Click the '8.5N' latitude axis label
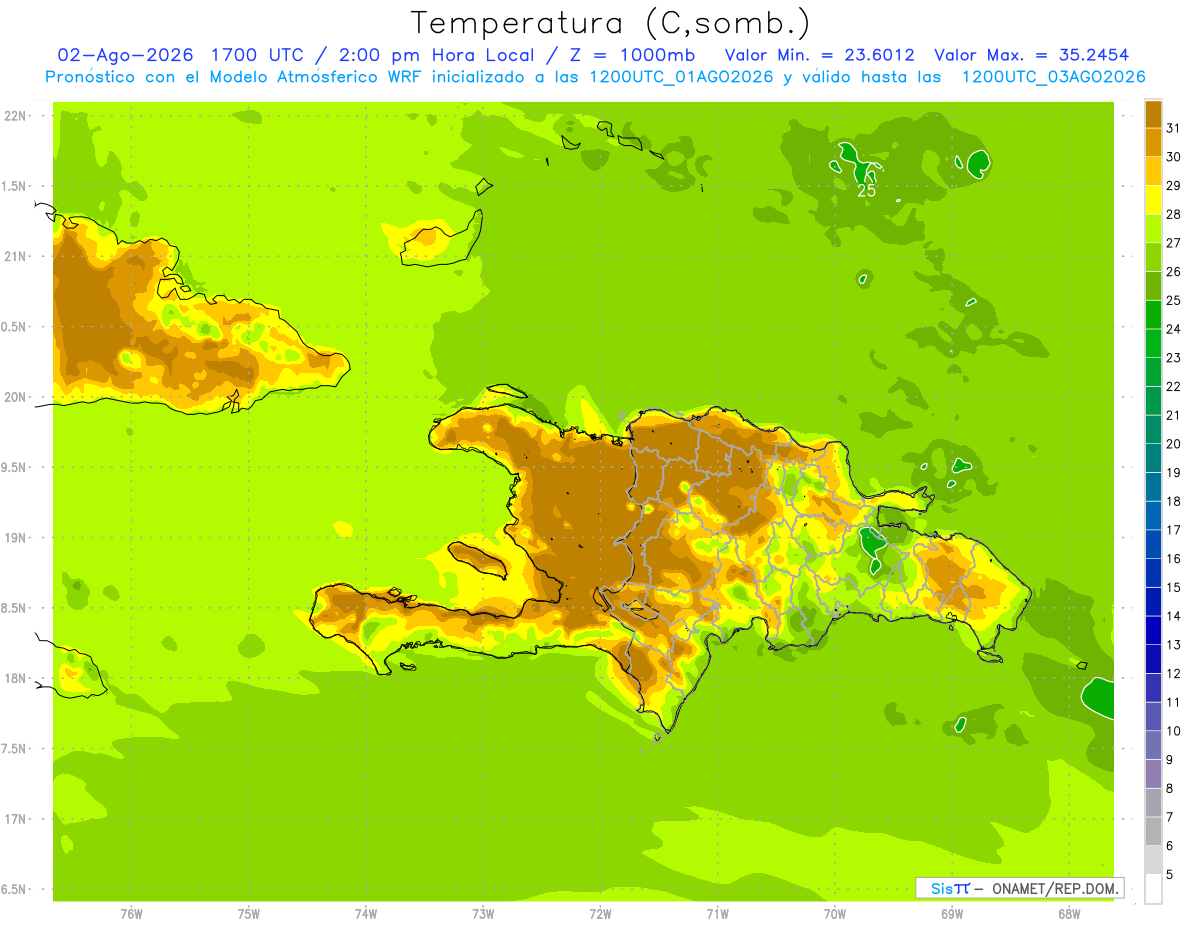The height and width of the screenshot is (927, 1200). pyautogui.click(x=15, y=608)
